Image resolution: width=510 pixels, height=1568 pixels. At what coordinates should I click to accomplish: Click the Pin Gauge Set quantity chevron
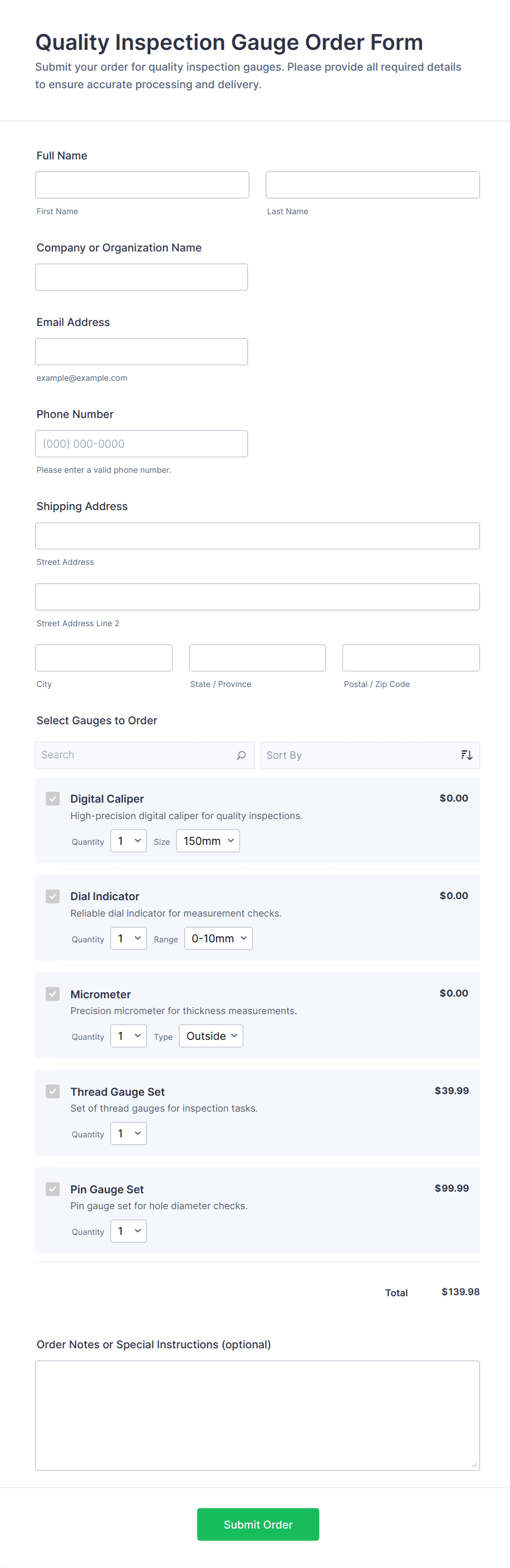(x=138, y=1230)
